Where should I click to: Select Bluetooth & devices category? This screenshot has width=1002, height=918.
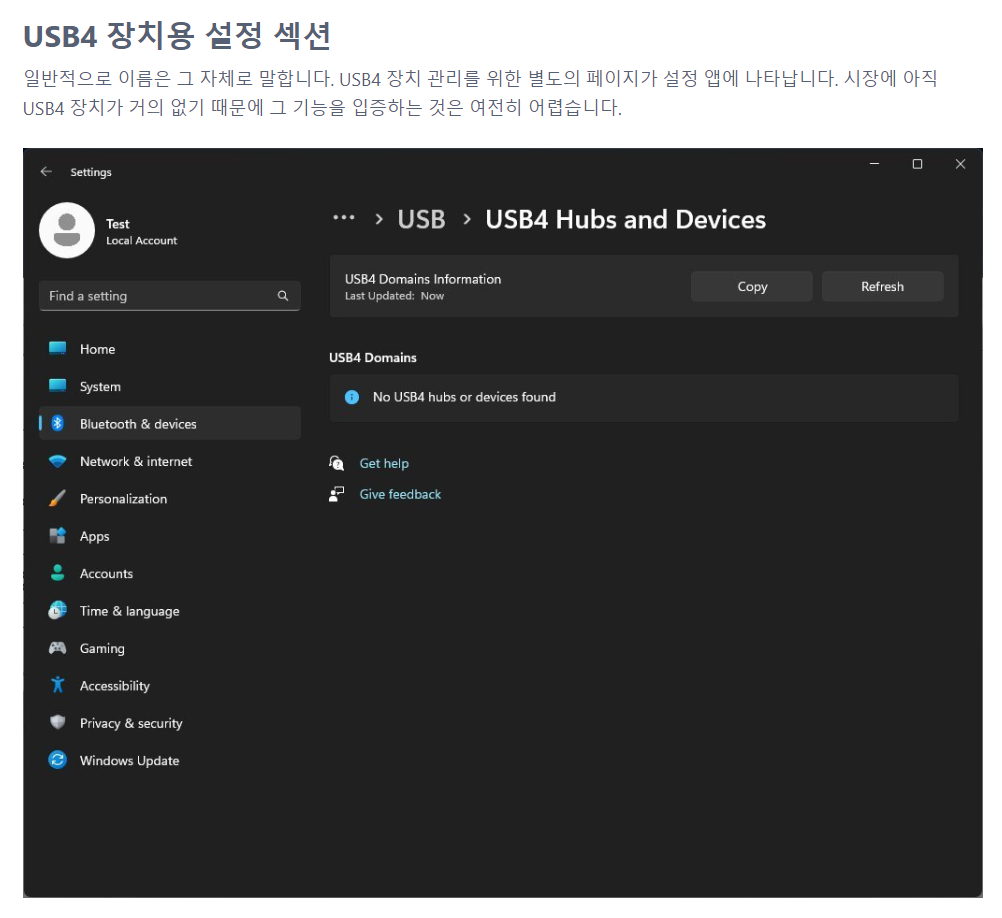170,423
